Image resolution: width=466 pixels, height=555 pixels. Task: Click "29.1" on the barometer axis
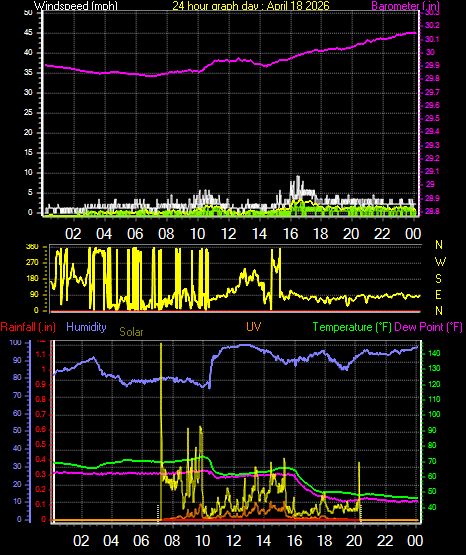[x=432, y=171]
